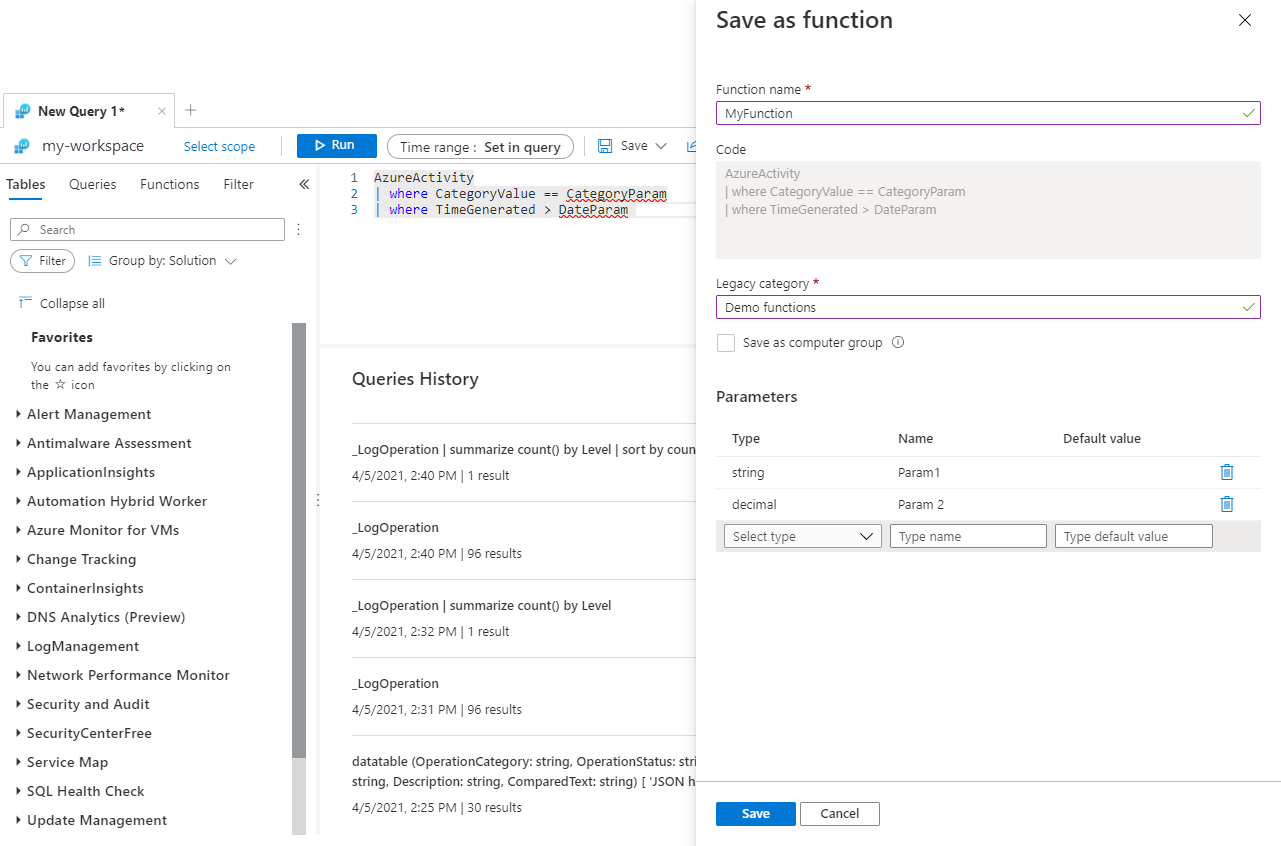The width and height of the screenshot is (1281, 846).
Task: Switch to the Functions tab
Action: (169, 184)
